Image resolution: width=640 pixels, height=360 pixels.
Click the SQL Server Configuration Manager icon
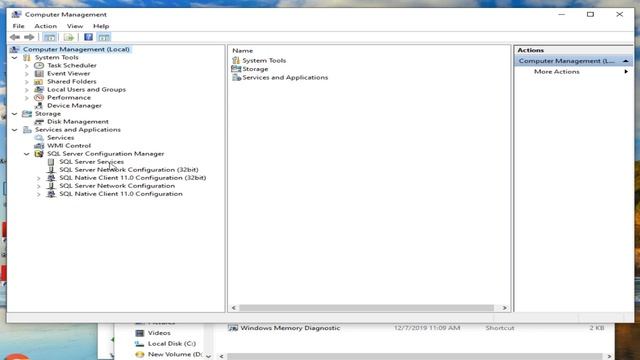coord(39,154)
